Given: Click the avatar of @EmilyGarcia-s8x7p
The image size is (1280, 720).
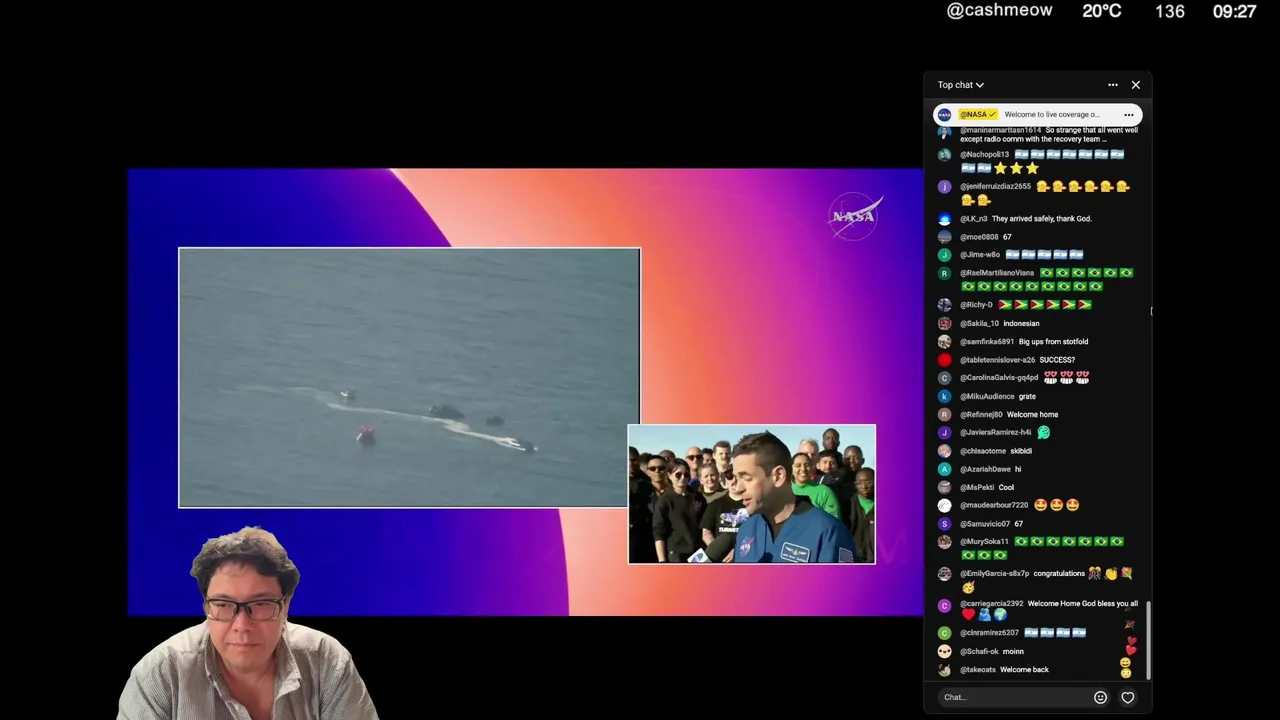Looking at the screenshot, I should [944, 574].
